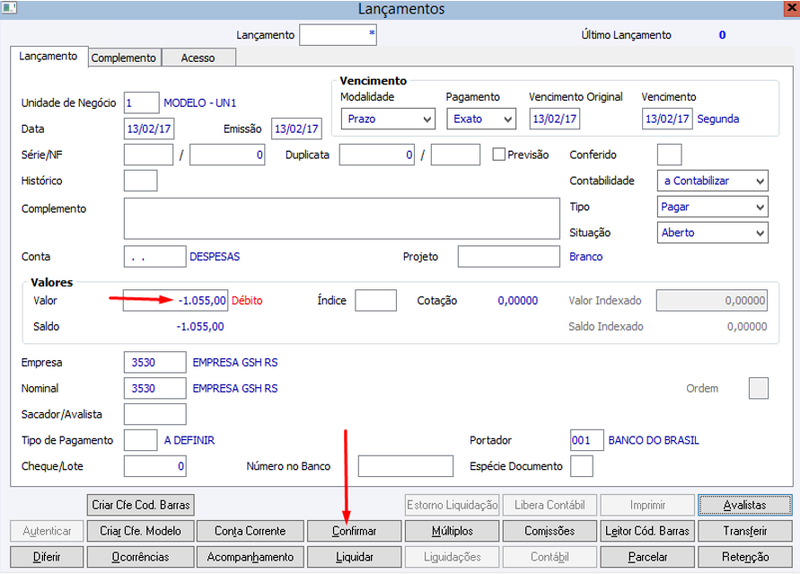Switch to the Complemento tab

click(x=124, y=58)
